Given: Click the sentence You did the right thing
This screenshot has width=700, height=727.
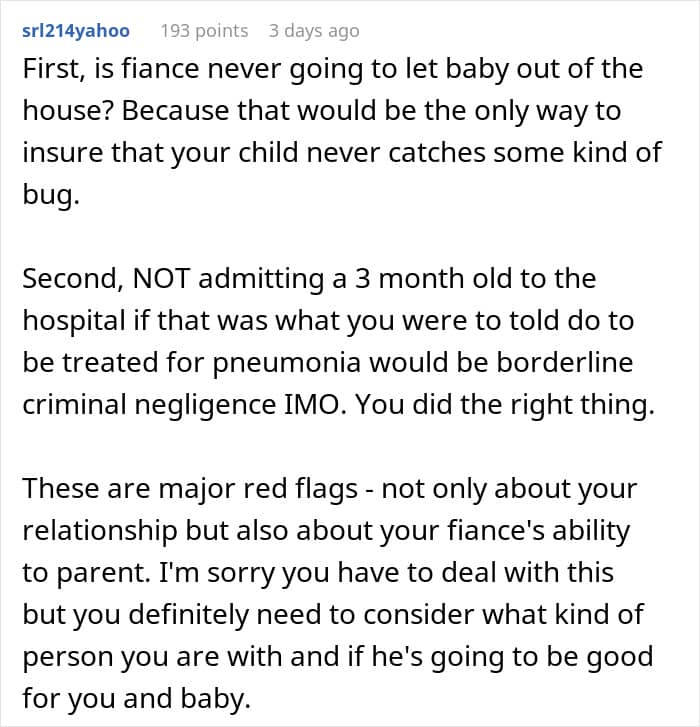Looking at the screenshot, I should coord(505,405).
